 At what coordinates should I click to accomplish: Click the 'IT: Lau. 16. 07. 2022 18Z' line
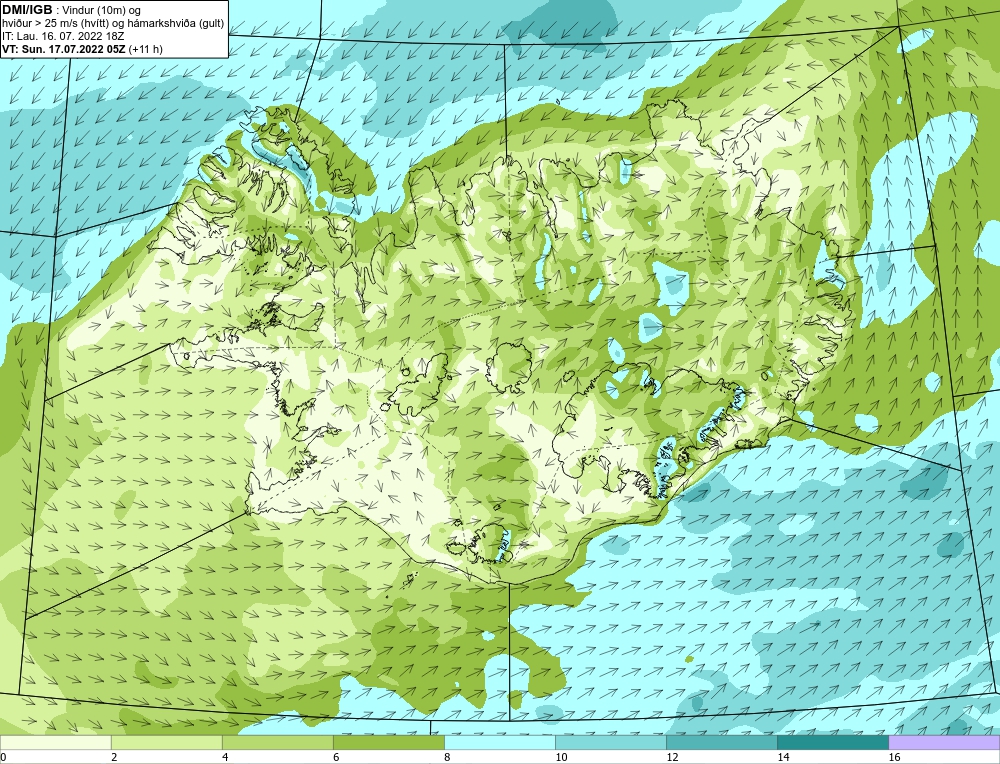tap(63, 36)
